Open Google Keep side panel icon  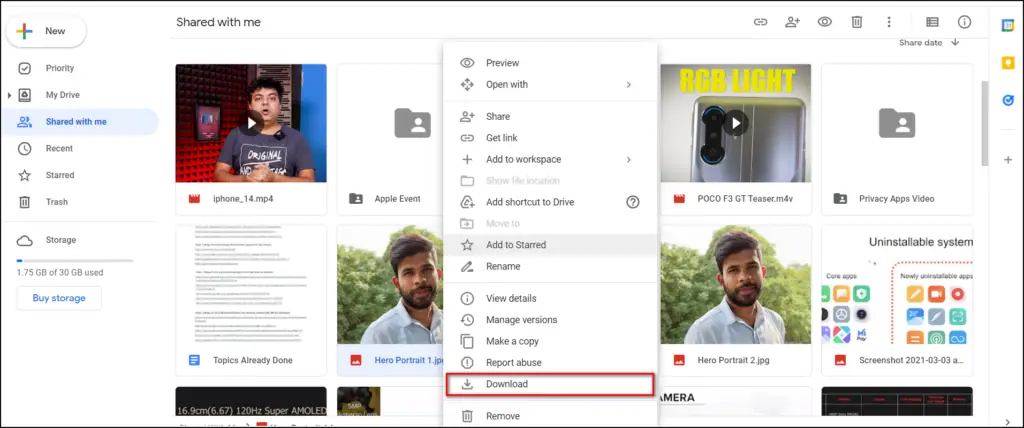(1008, 62)
